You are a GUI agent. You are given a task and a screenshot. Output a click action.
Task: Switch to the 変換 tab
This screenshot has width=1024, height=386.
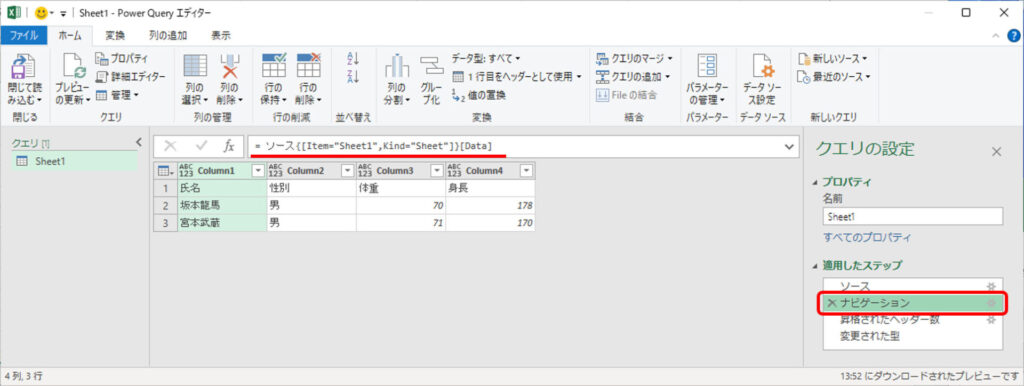click(x=115, y=35)
